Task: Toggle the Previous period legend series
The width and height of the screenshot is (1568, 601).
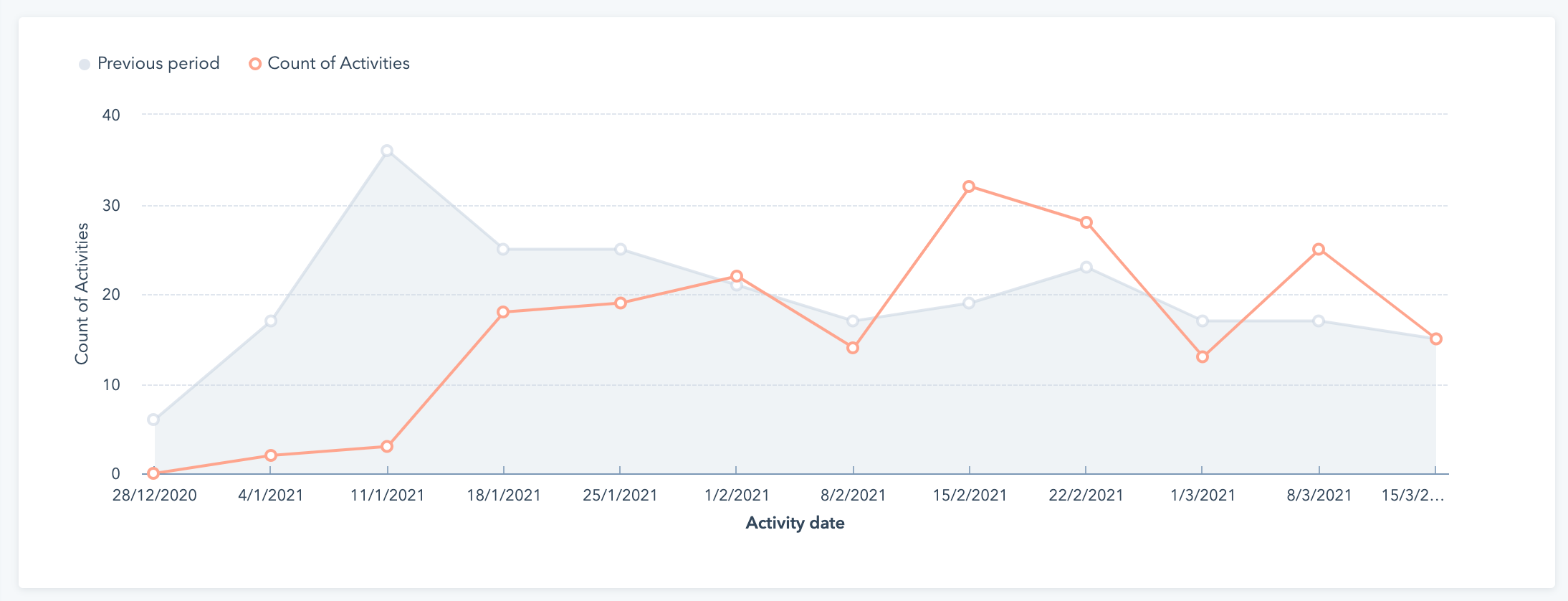Action: tap(158, 64)
